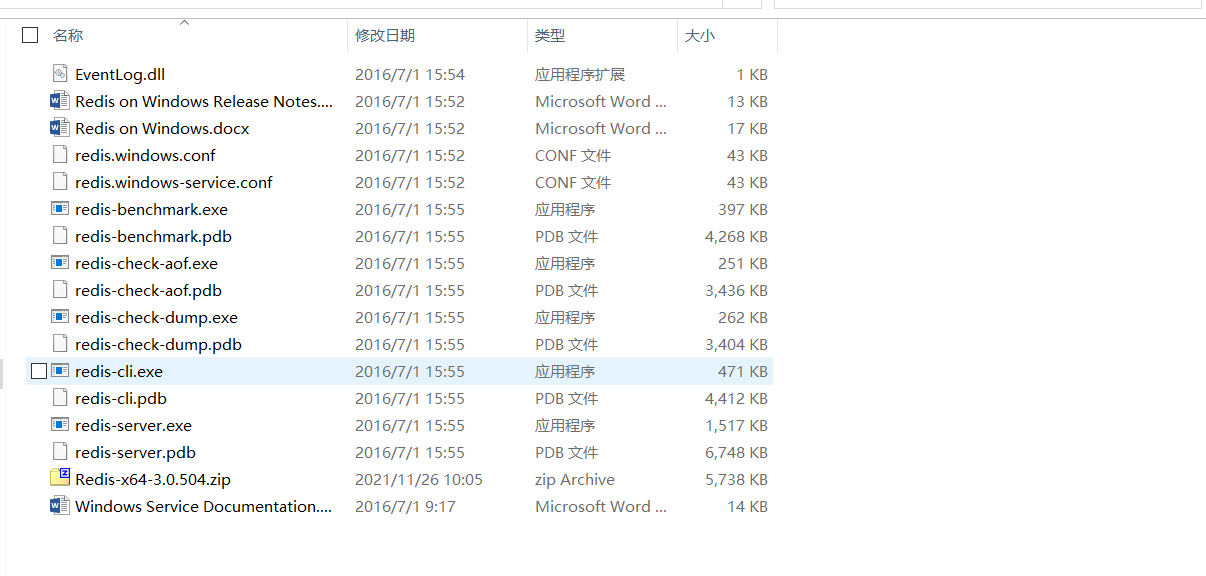Click the file icon of redis-cli.pdb
The width and height of the screenshot is (1206, 576).
(60, 398)
